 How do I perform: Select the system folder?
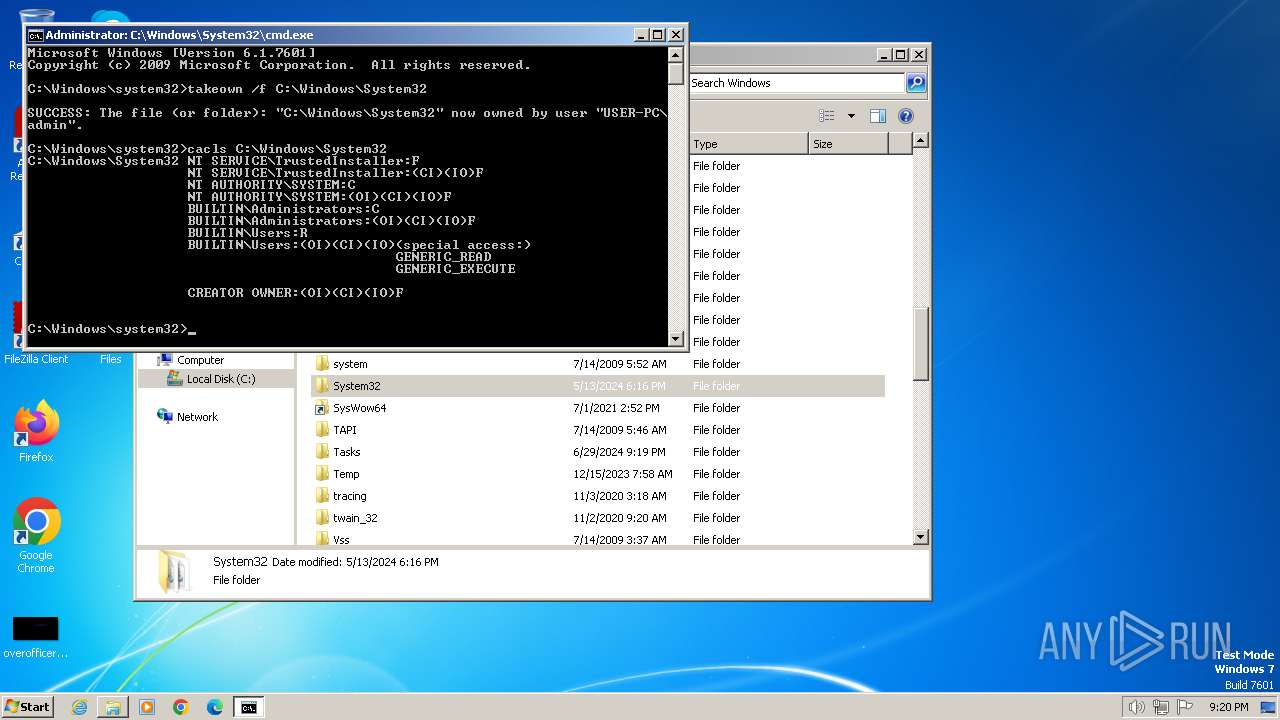click(350, 364)
